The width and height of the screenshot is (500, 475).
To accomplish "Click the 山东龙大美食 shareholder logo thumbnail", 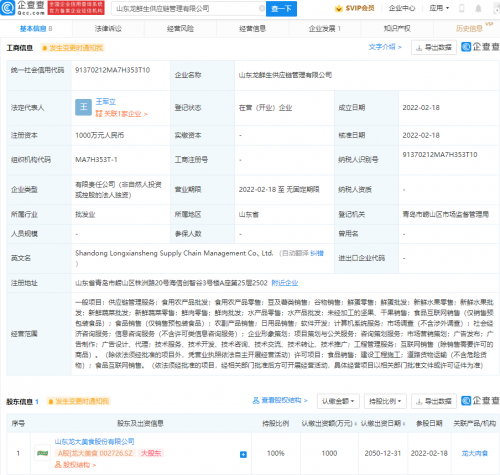I will pyautogui.click(x=43, y=453).
